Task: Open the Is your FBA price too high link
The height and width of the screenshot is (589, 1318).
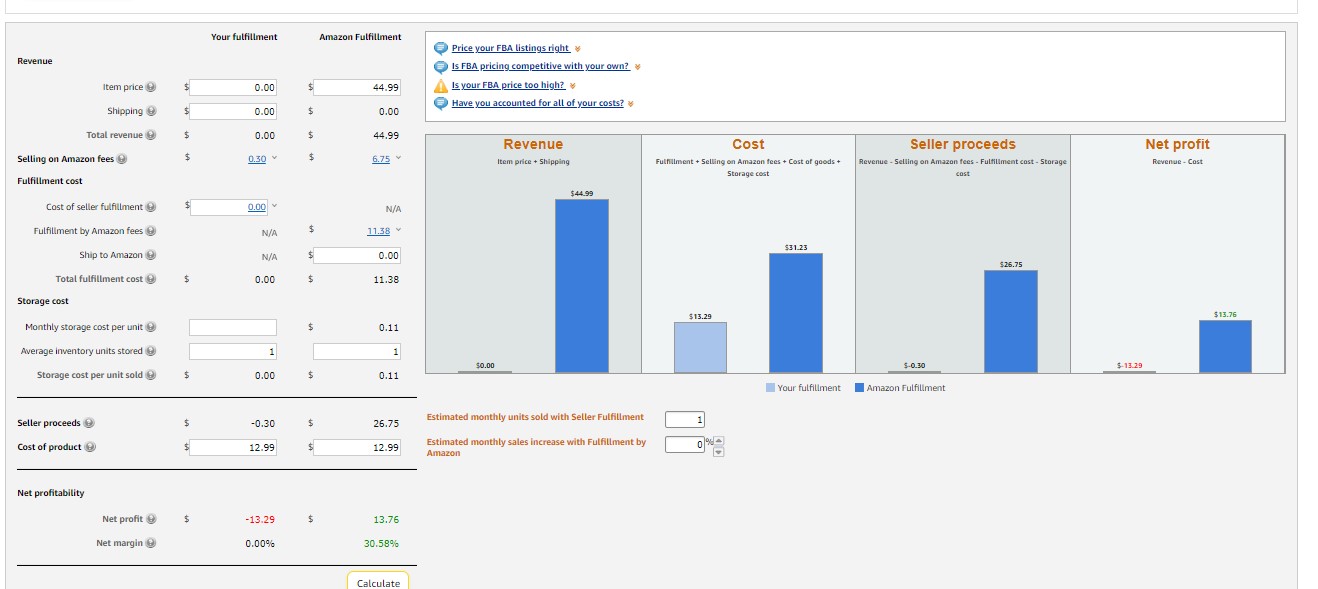Action: 507,85
